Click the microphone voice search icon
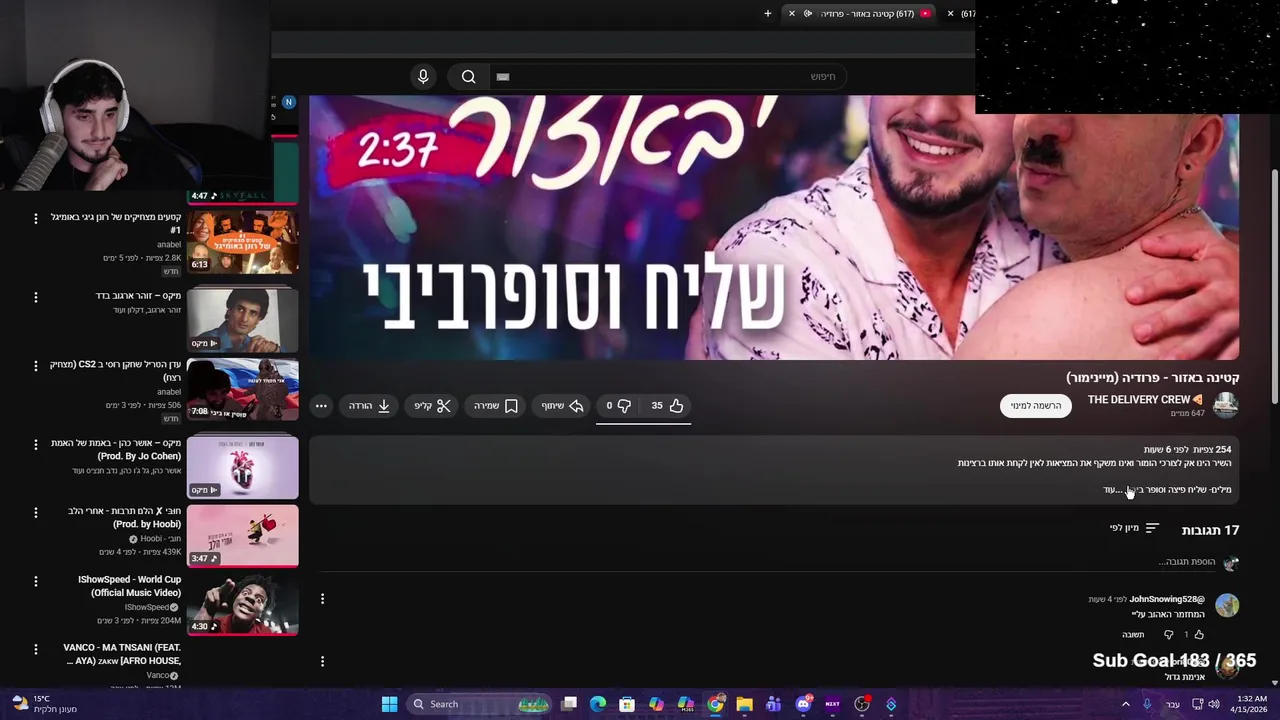 point(423,76)
